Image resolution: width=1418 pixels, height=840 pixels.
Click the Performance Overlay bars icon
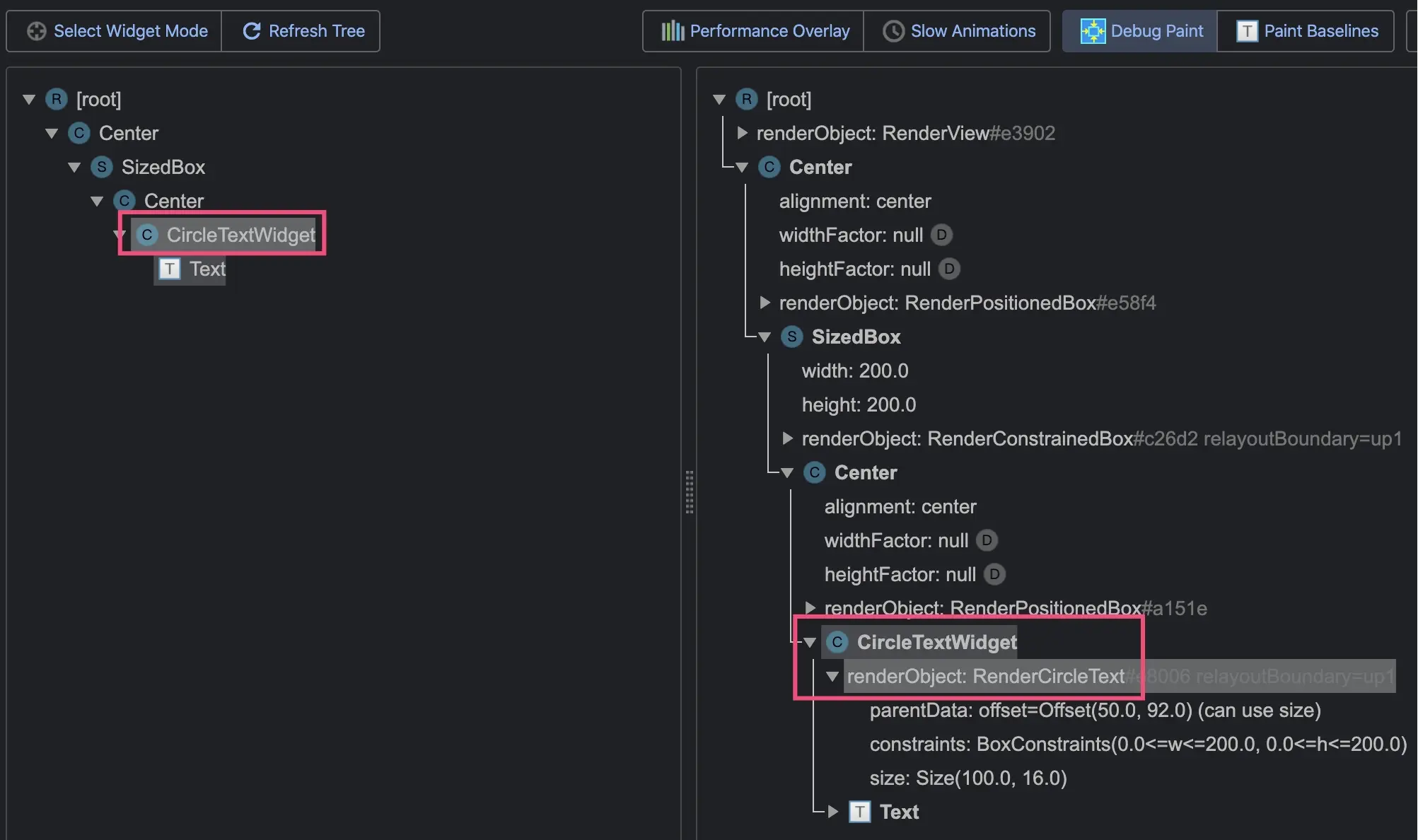pos(672,31)
